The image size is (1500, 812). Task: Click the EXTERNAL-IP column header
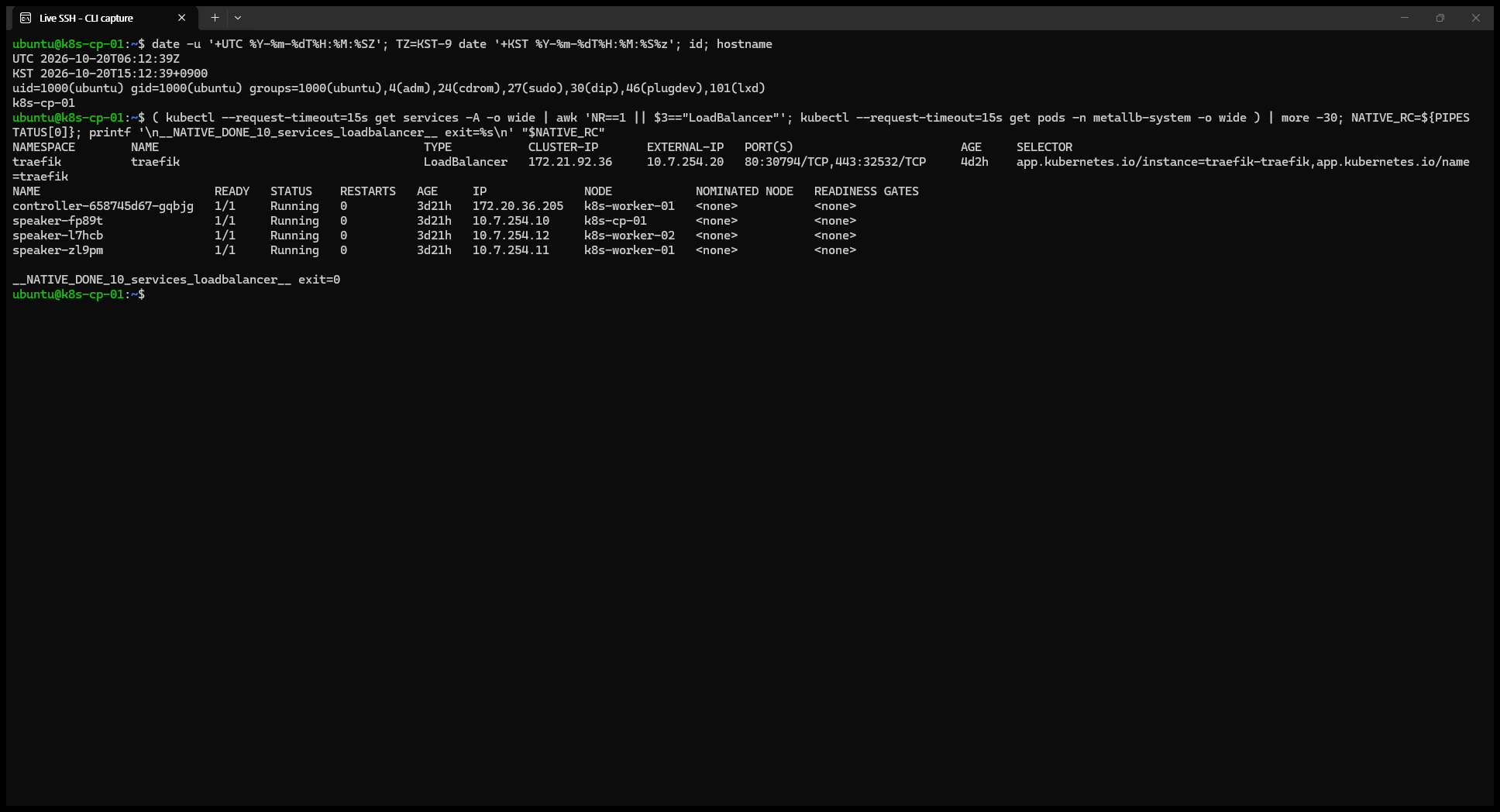click(x=686, y=147)
